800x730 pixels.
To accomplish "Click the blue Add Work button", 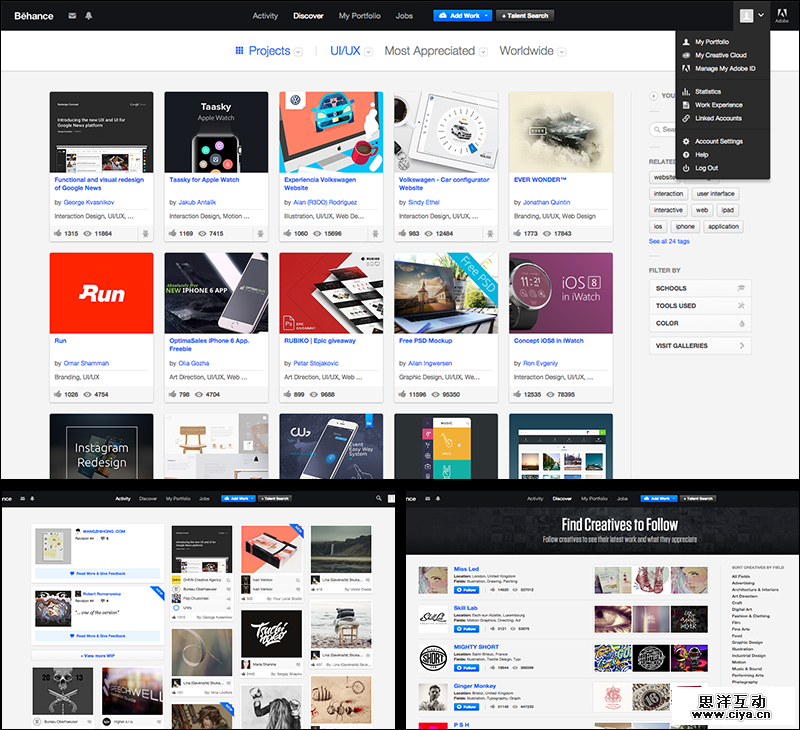I will point(462,16).
